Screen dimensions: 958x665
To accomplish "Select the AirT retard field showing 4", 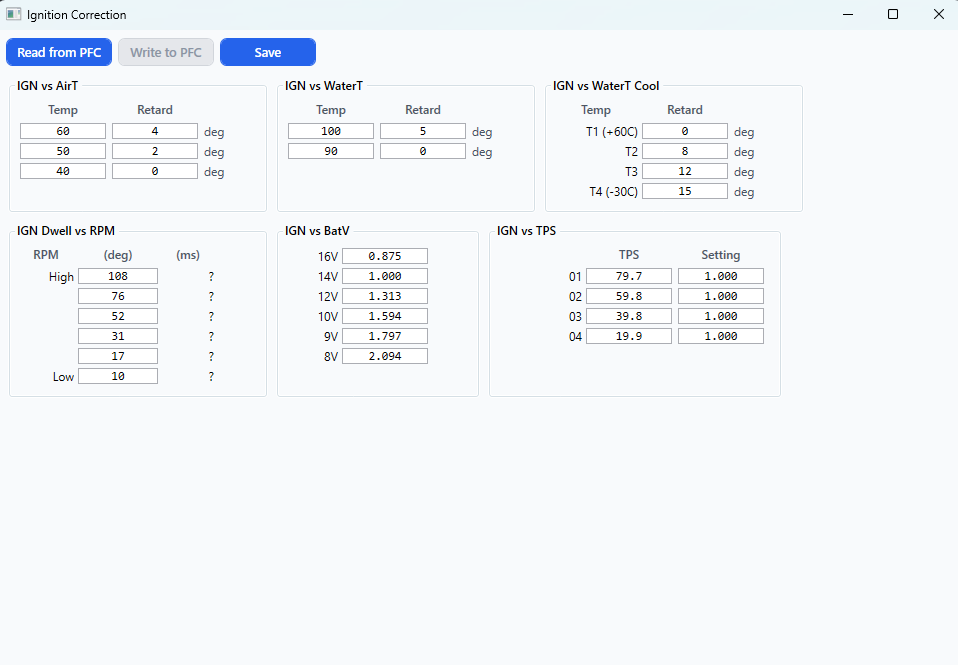I will 155,131.
